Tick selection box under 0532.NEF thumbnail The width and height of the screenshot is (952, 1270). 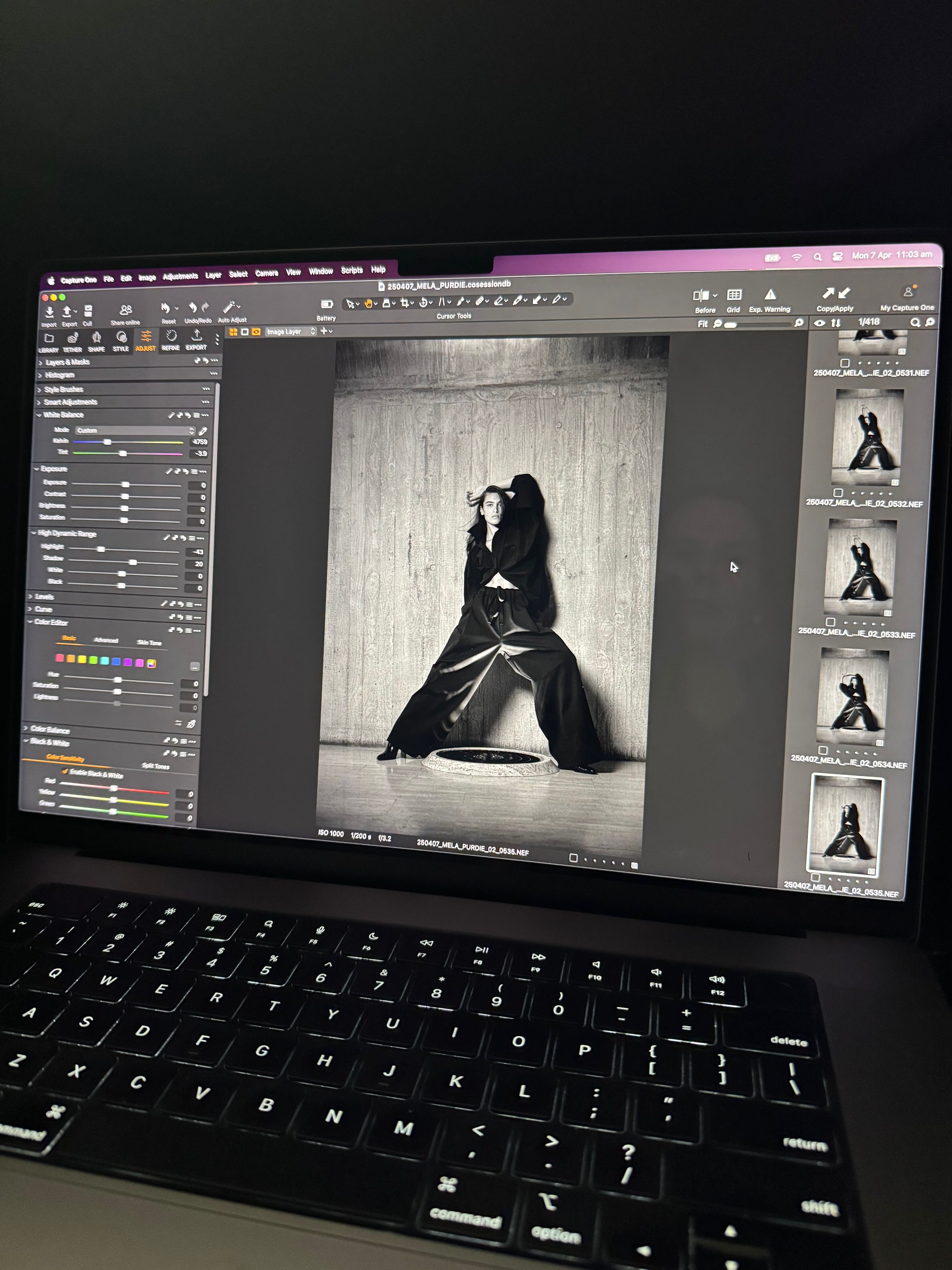pos(838,493)
